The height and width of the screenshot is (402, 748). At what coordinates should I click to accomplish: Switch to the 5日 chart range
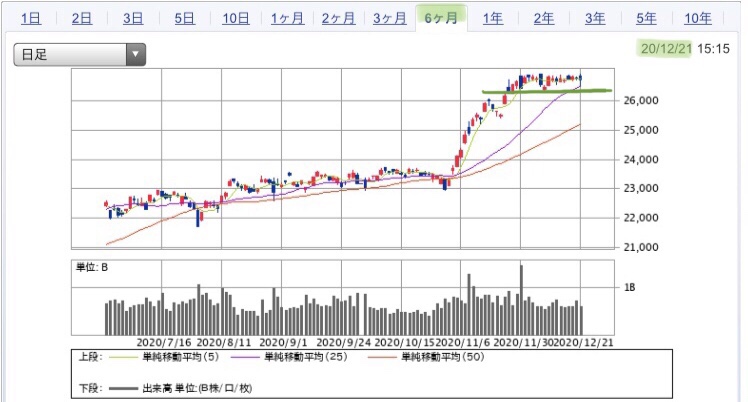tap(184, 19)
